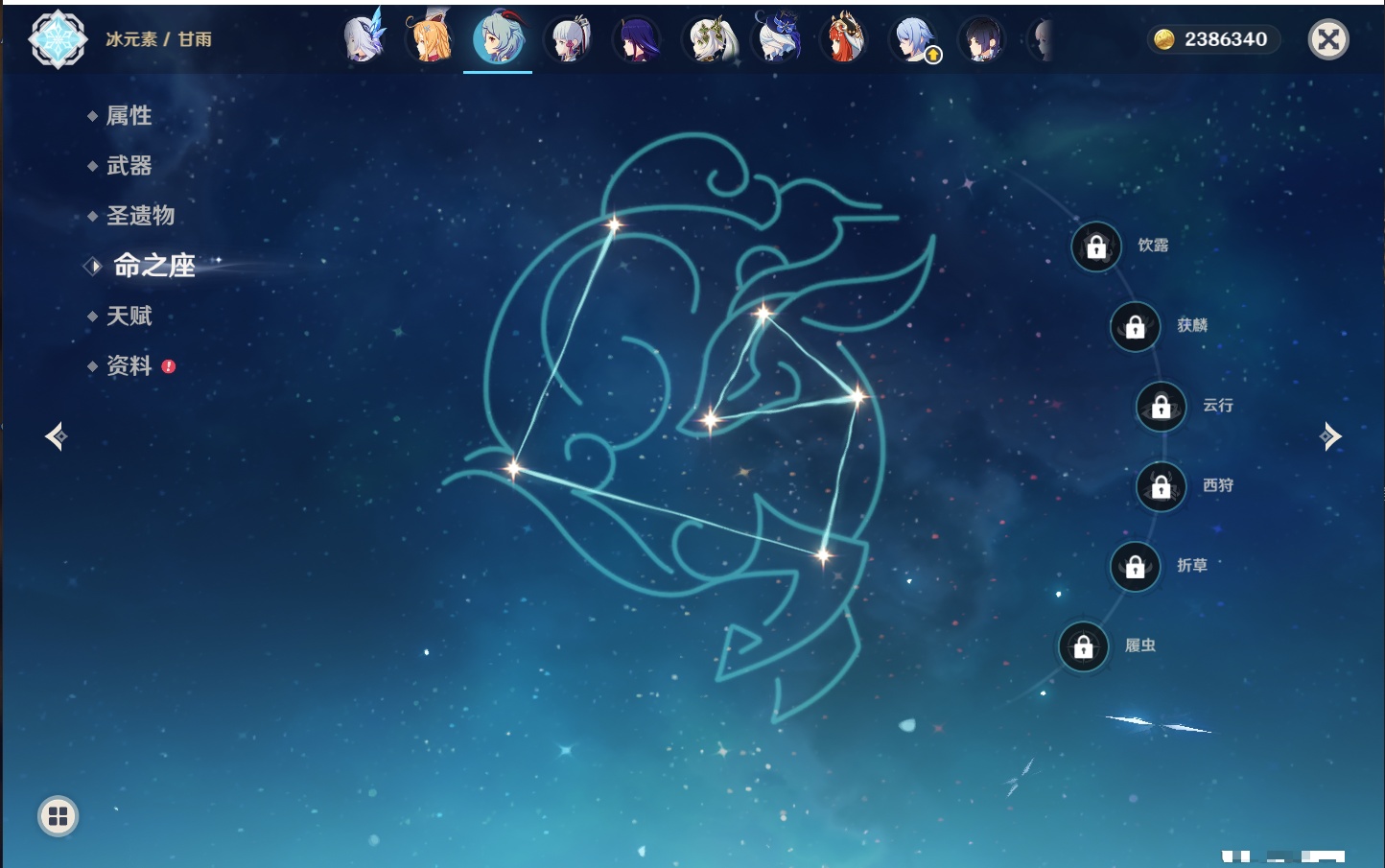Open the locked 履虫 constellation node
The height and width of the screenshot is (868, 1385).
(x=1084, y=646)
